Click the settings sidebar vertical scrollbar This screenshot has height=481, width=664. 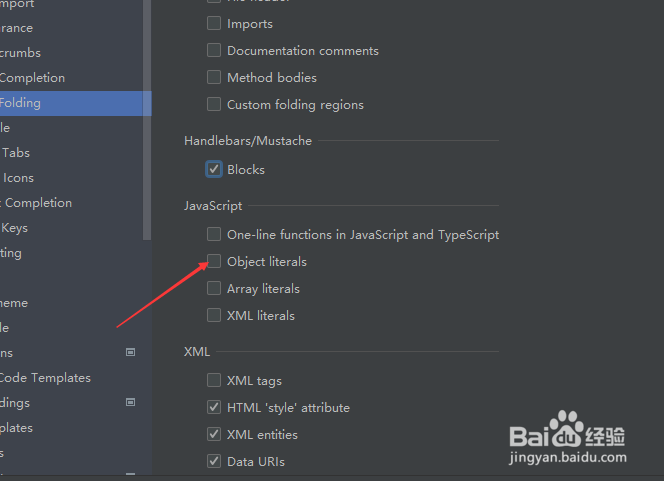[x=147, y=120]
